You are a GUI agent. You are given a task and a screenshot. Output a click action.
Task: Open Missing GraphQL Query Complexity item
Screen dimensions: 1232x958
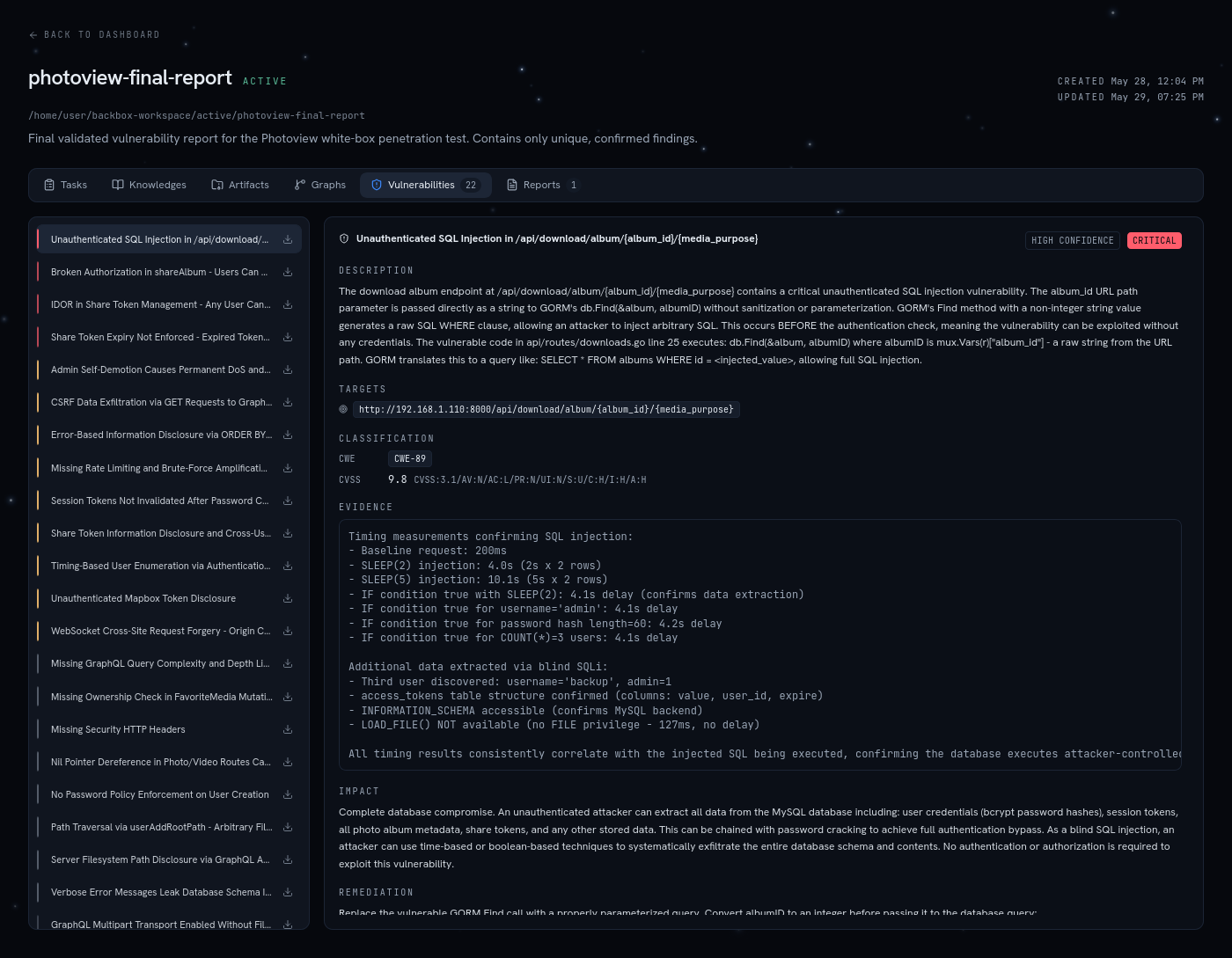[x=169, y=663]
